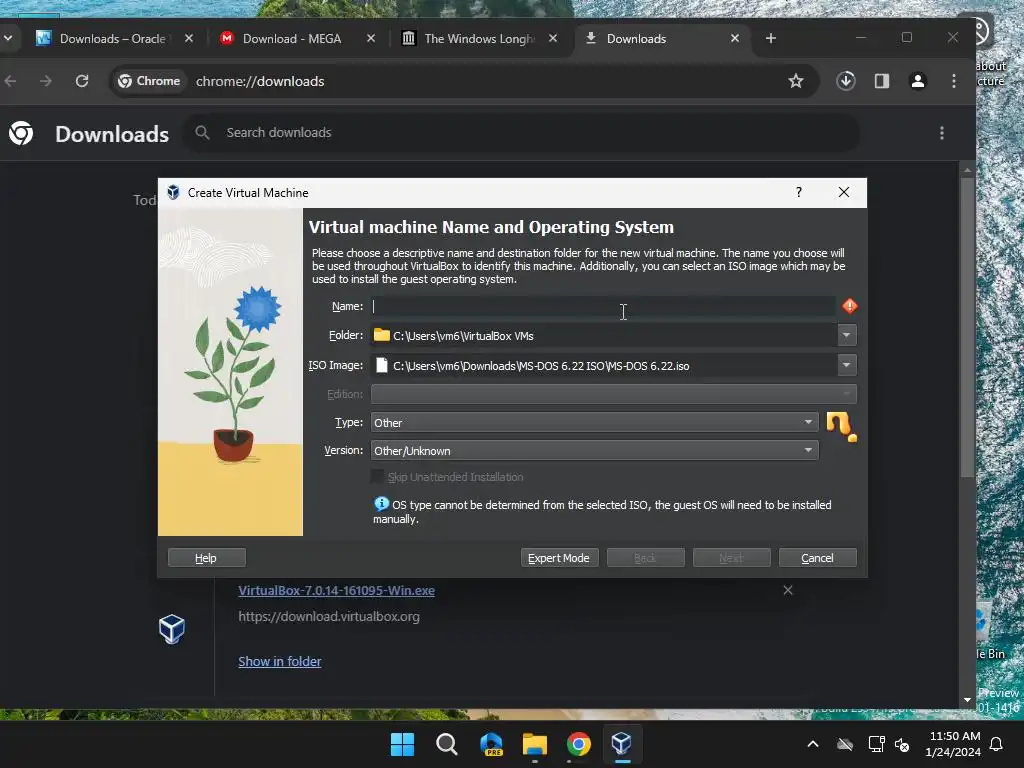The image size is (1024, 768).
Task: Open VirtualBox from taskbar
Action: click(x=622, y=744)
